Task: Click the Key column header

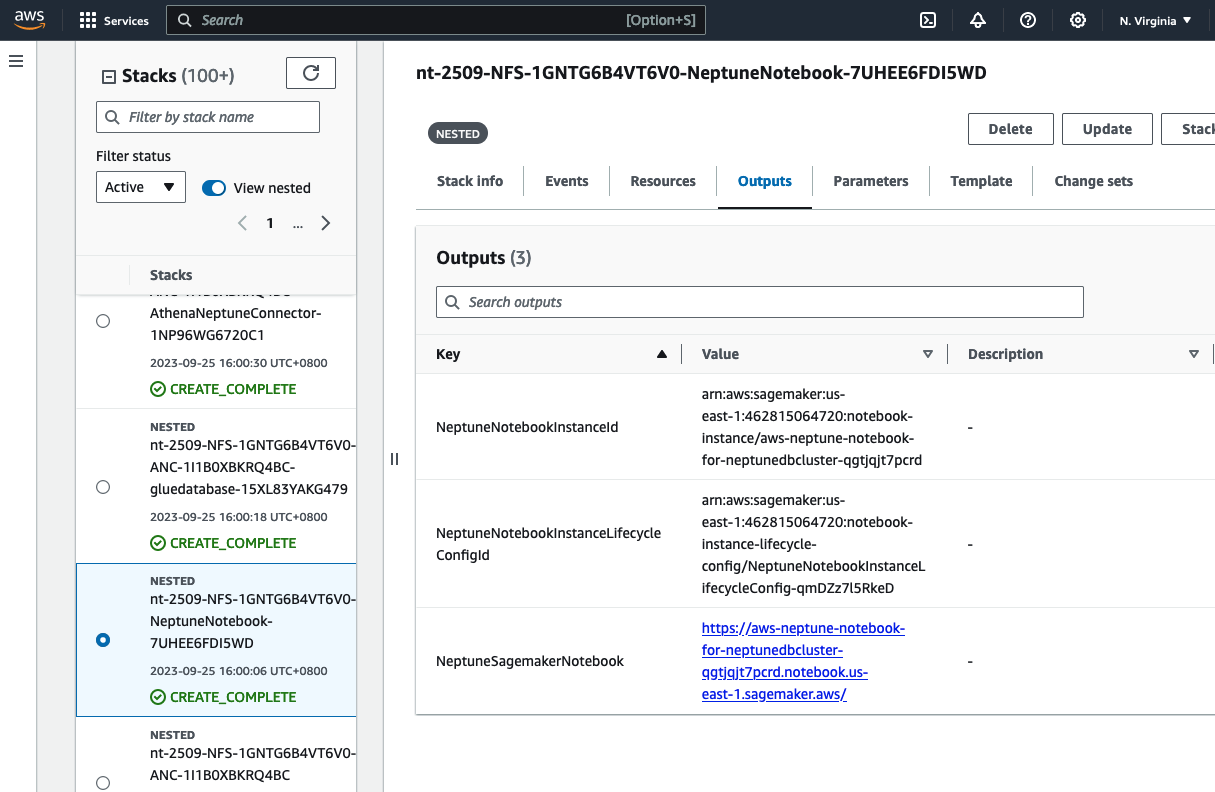Action: pos(448,354)
